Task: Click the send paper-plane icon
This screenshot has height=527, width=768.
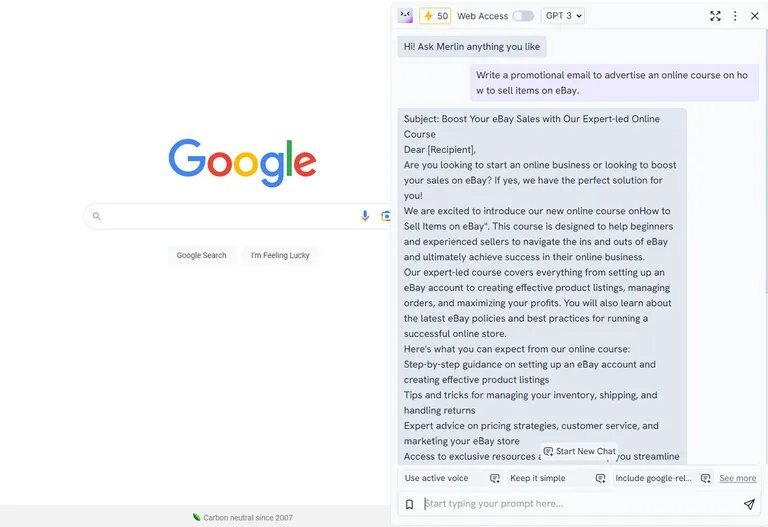Action: tap(749, 504)
